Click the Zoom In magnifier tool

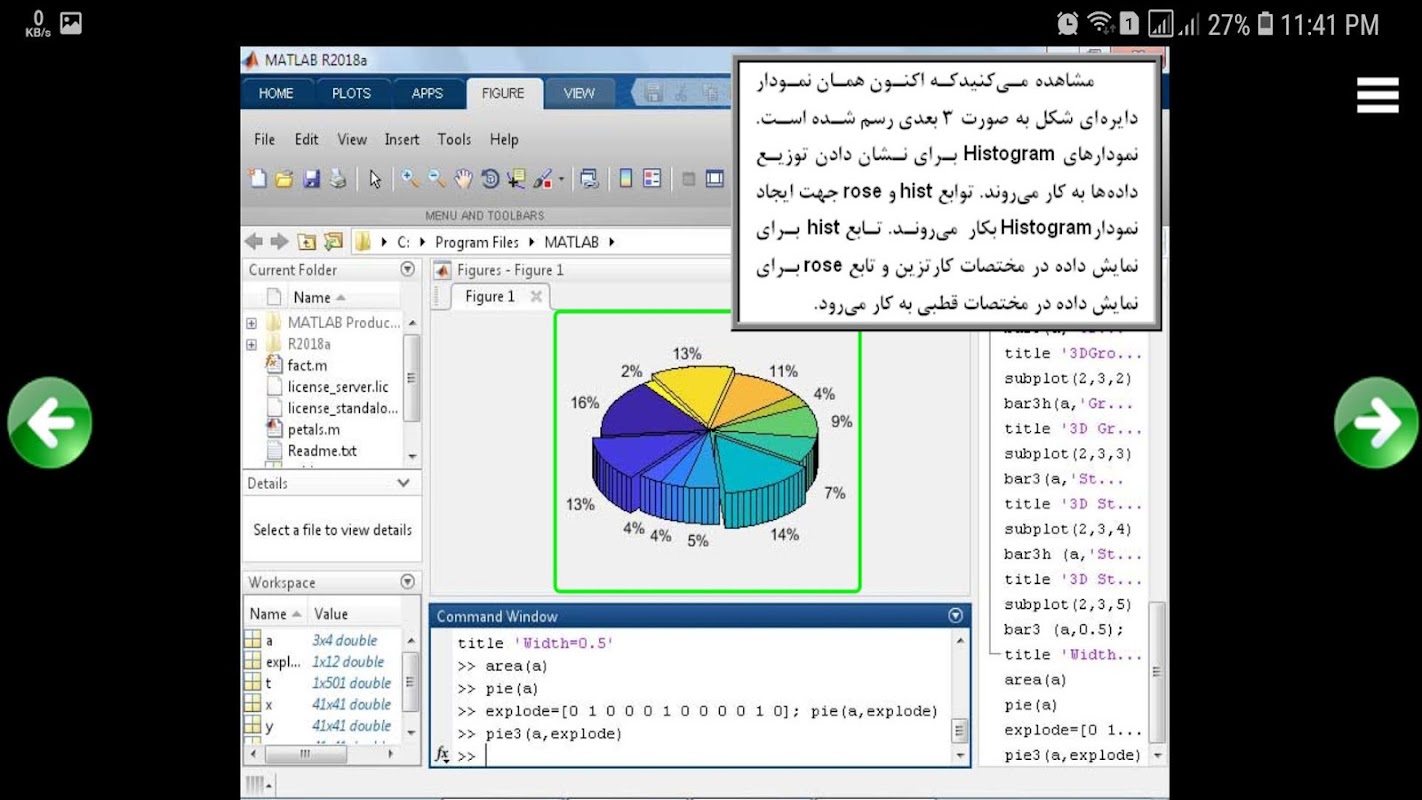point(410,179)
